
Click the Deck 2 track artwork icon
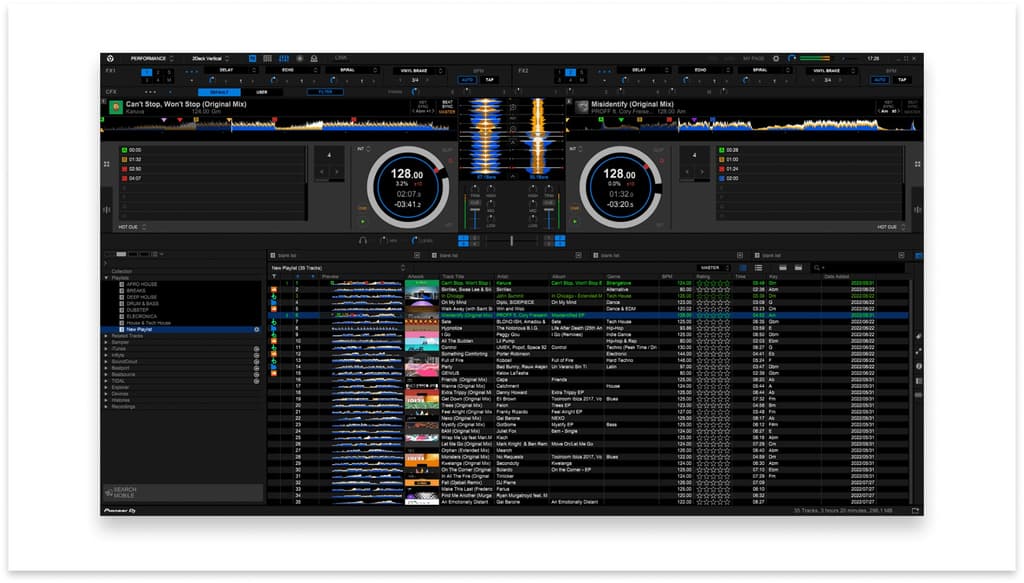click(582, 107)
